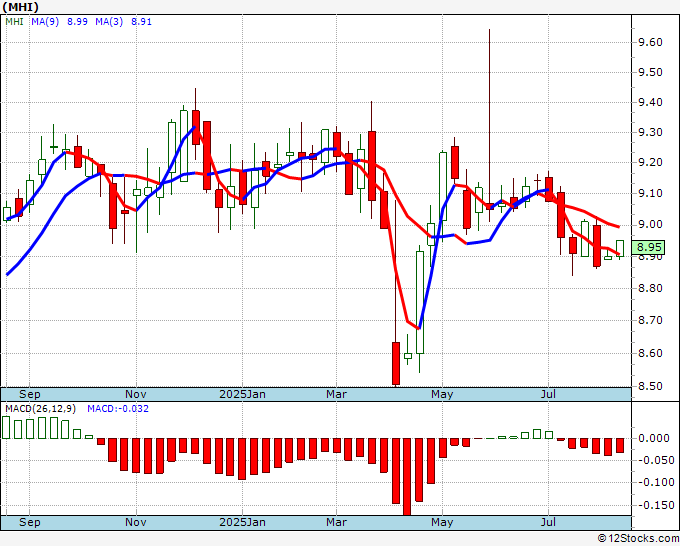Click Mar on the MACD panel date axis
This screenshot has height=546, width=680.
[337, 522]
